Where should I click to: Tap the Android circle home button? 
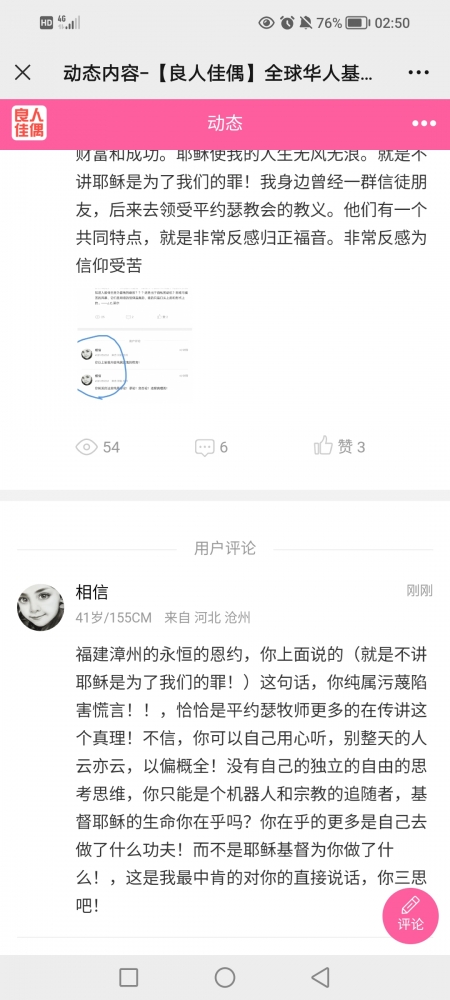point(224,977)
